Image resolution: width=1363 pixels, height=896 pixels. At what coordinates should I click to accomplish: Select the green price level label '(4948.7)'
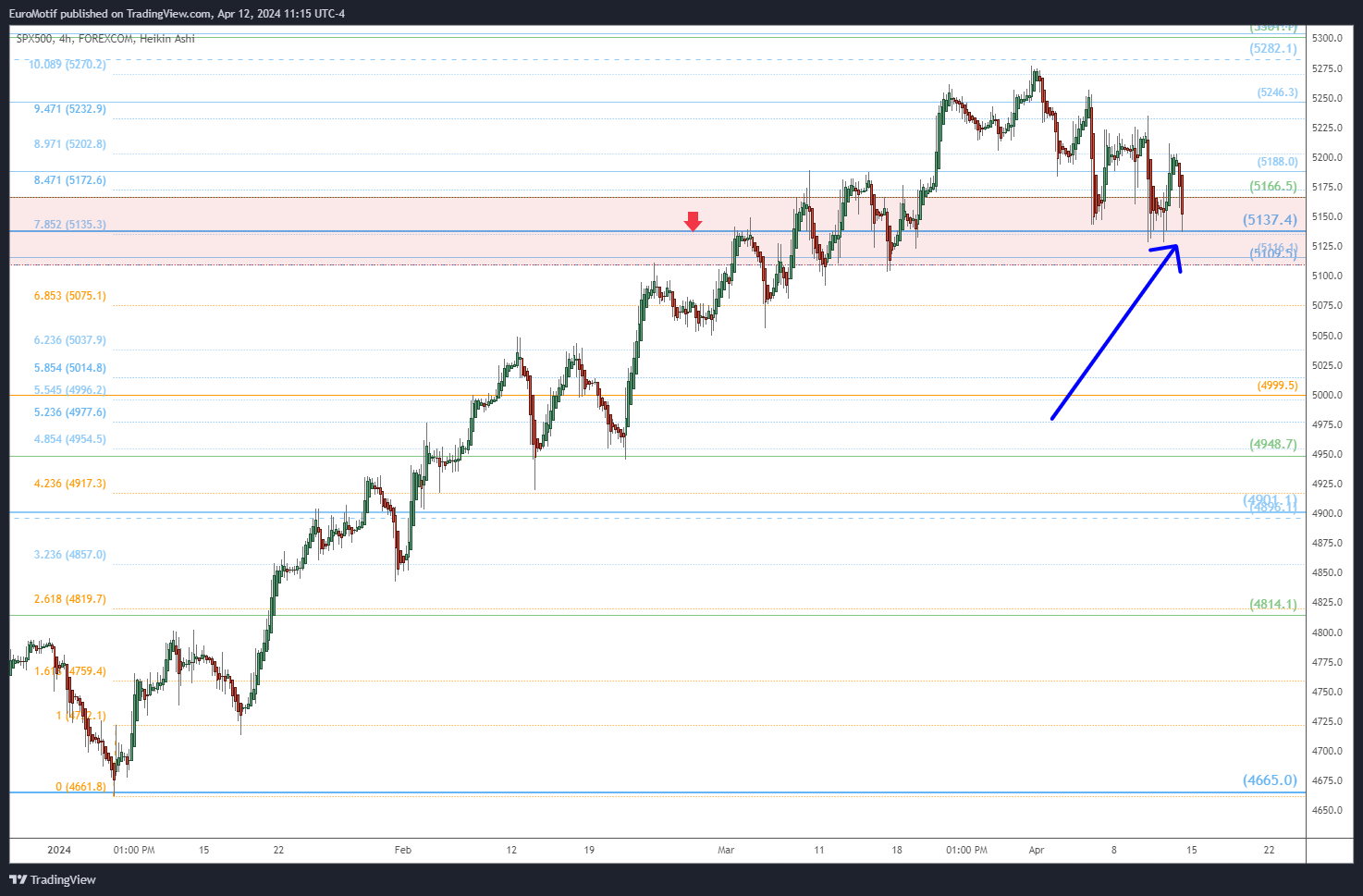1273,445
